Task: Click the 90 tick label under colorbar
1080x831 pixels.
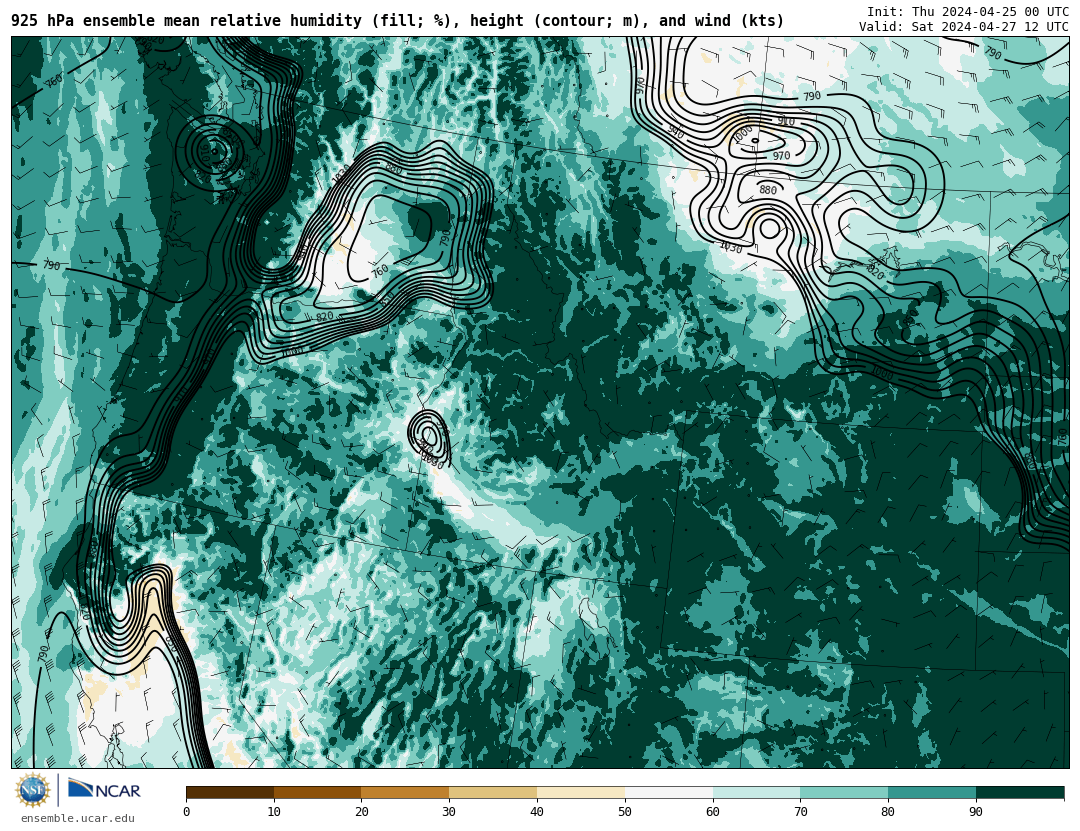Action: point(976,812)
